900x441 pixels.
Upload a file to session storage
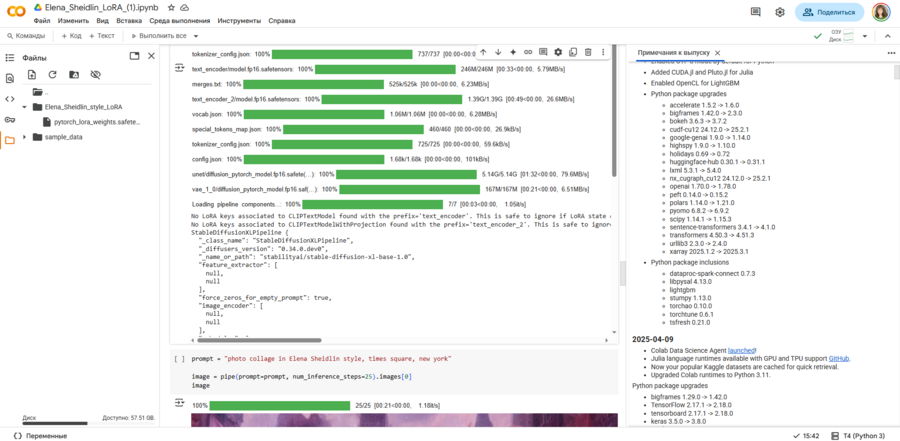pos(32,75)
